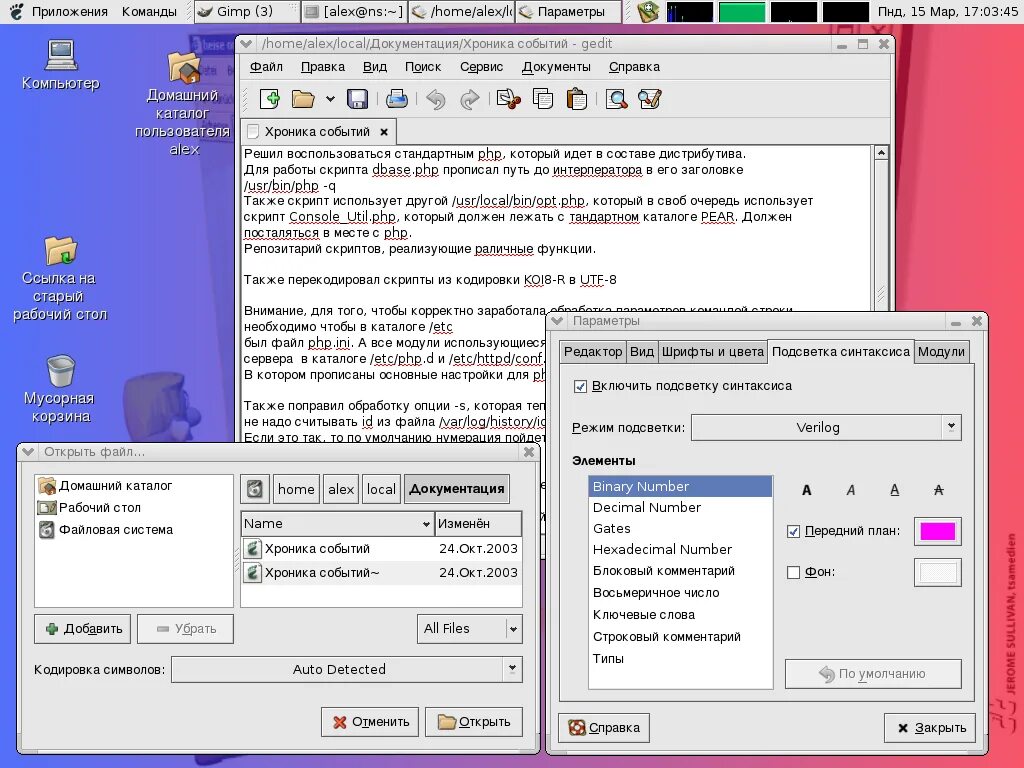Toggle Включить подсветку синтаксиса checkbox

pos(580,387)
